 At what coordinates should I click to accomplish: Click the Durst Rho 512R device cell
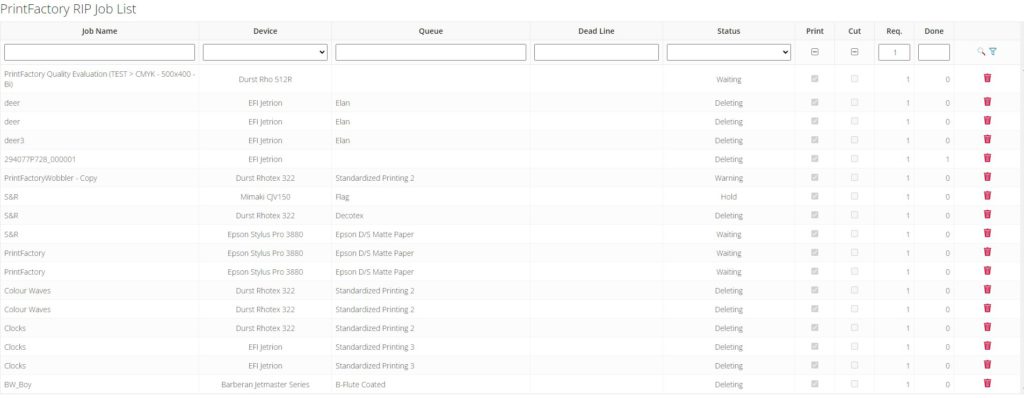pos(265,79)
